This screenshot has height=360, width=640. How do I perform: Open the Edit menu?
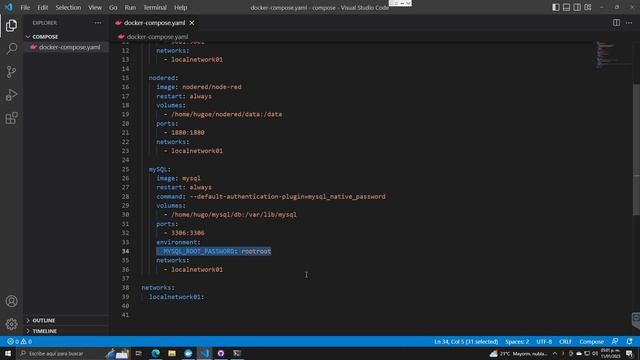(x=42, y=7)
